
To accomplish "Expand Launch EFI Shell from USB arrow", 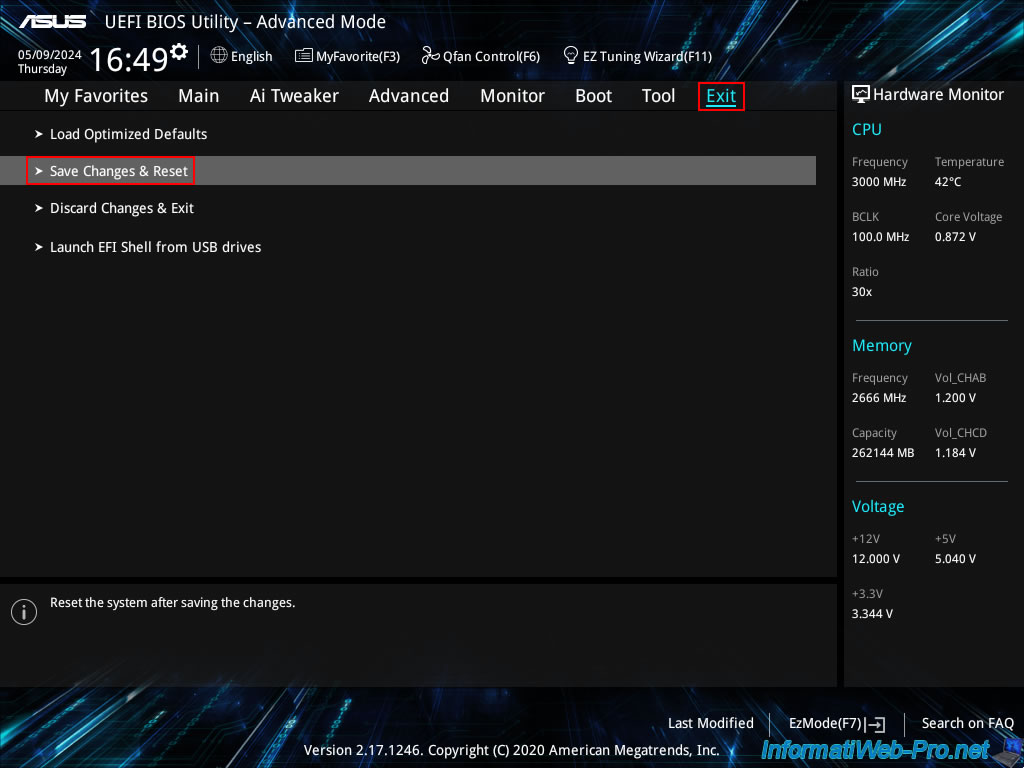I will tap(39, 247).
